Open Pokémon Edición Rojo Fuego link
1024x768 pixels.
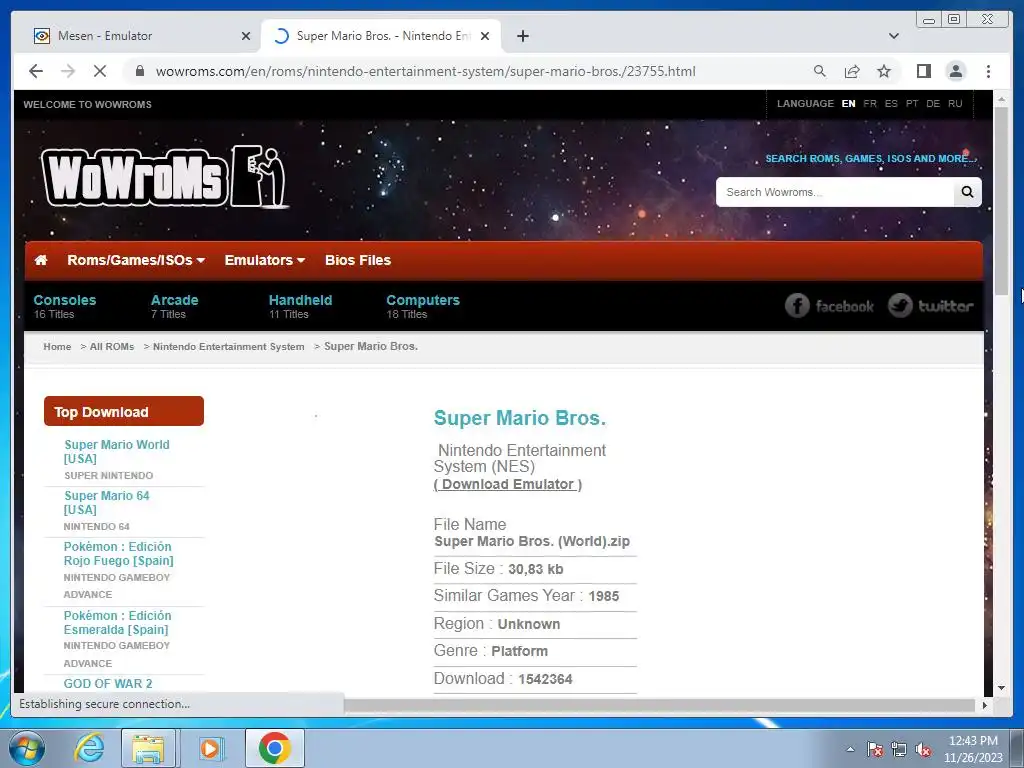pos(118,554)
